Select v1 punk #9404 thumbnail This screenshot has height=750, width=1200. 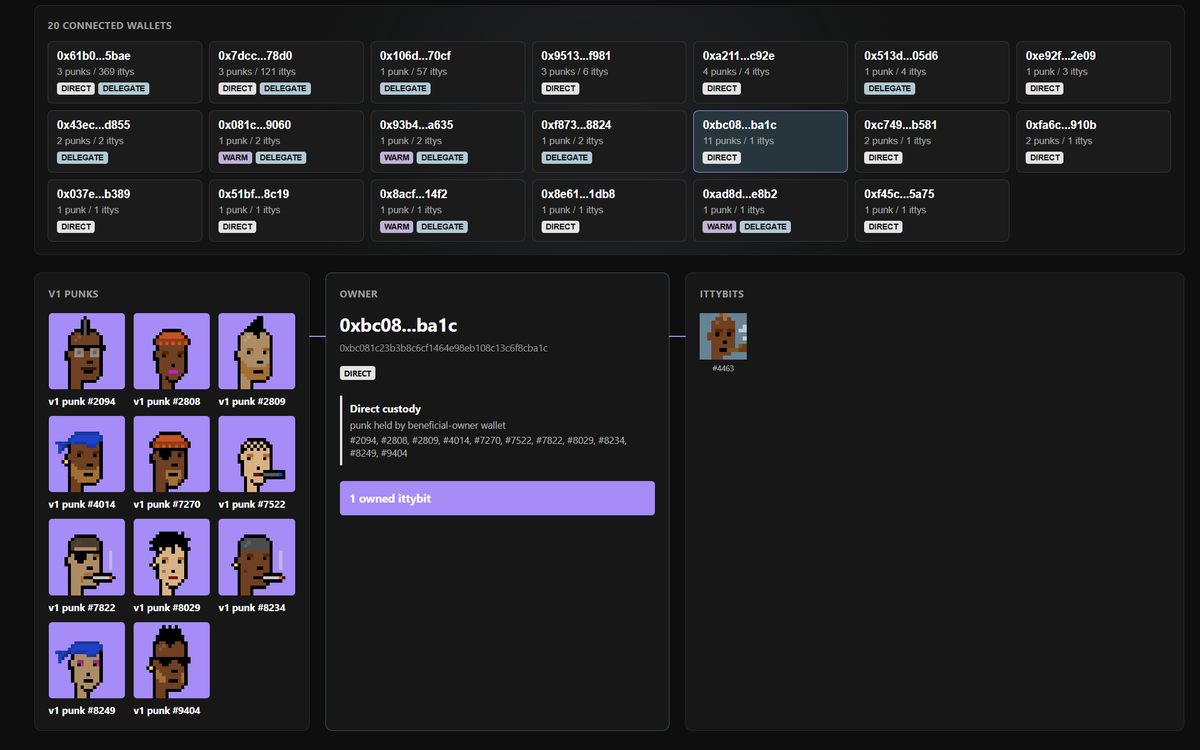coord(172,660)
